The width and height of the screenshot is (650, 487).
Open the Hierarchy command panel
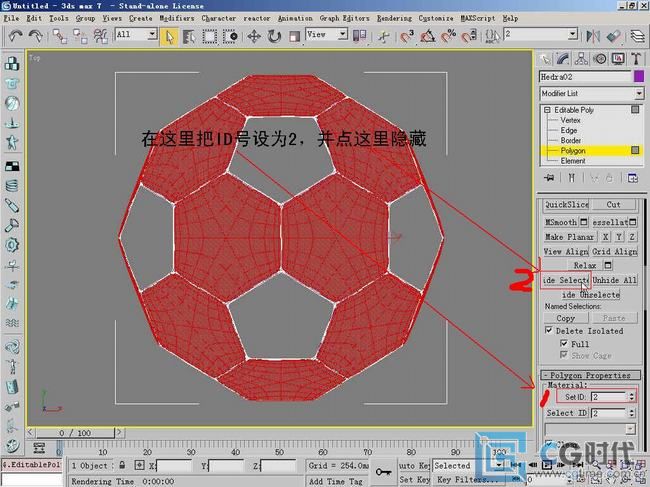click(x=581, y=59)
